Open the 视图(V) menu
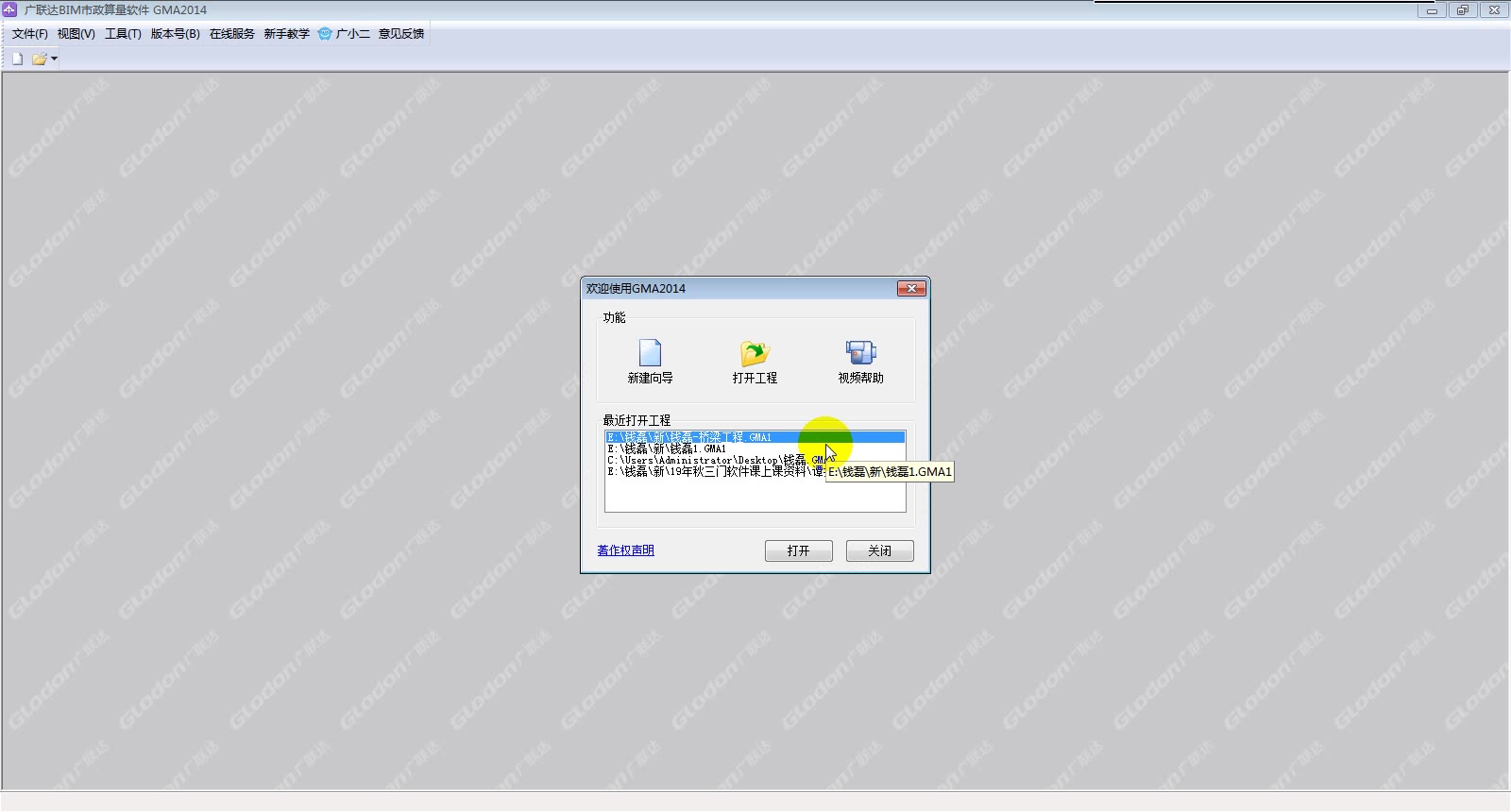1511x812 pixels. pyautogui.click(x=76, y=34)
